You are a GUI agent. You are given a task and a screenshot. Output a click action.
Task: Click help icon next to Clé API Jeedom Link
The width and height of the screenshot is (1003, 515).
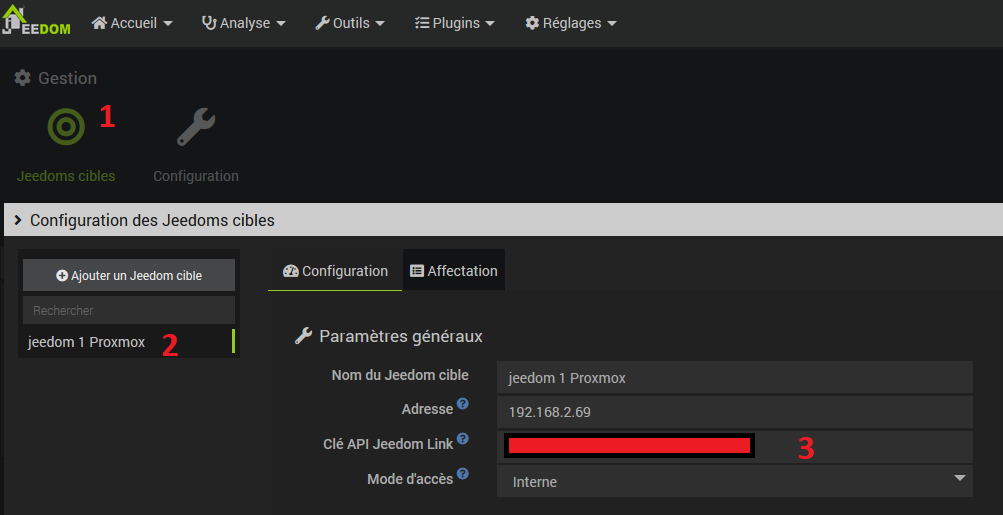(x=462, y=439)
